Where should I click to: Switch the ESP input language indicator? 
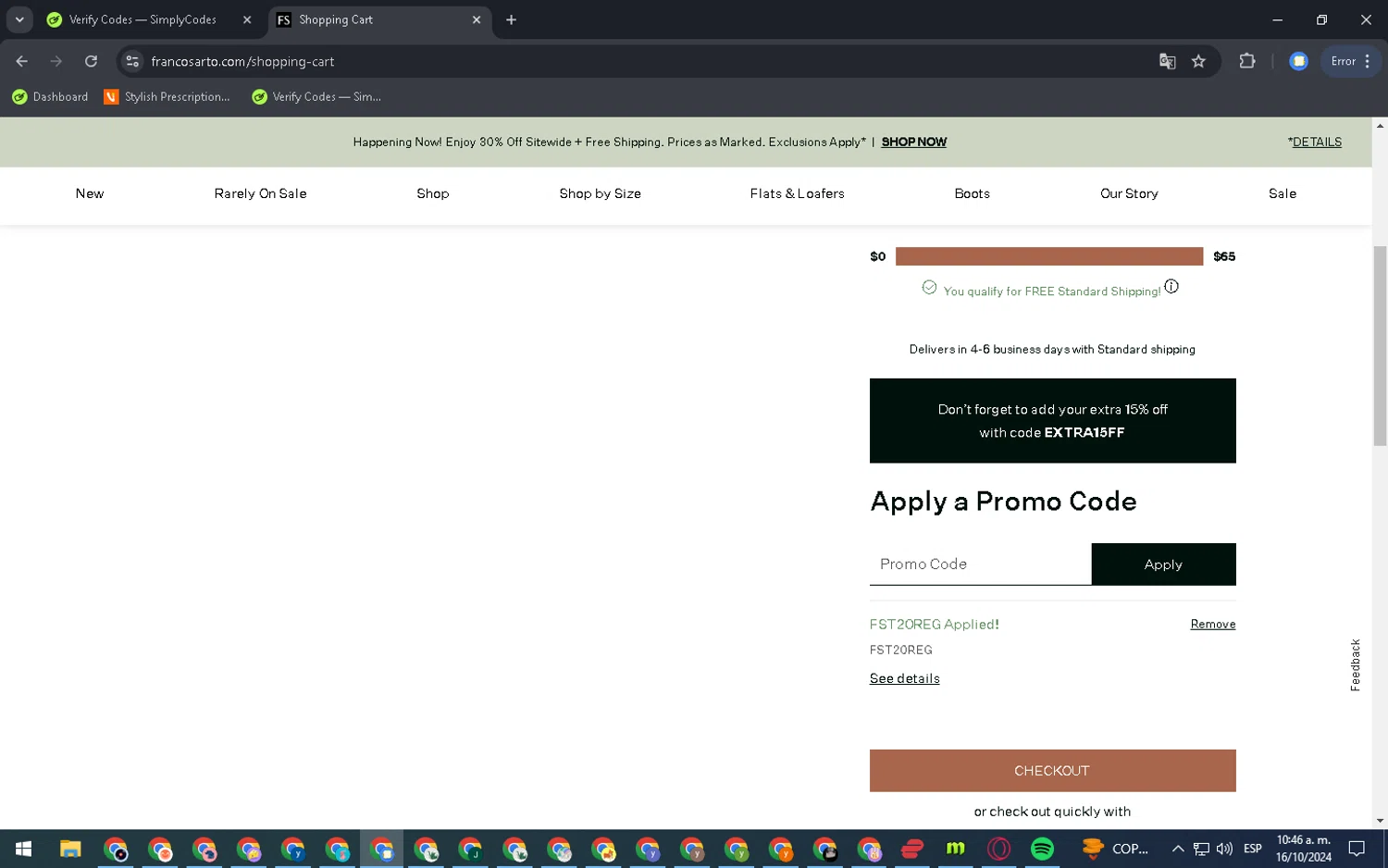[1252, 849]
